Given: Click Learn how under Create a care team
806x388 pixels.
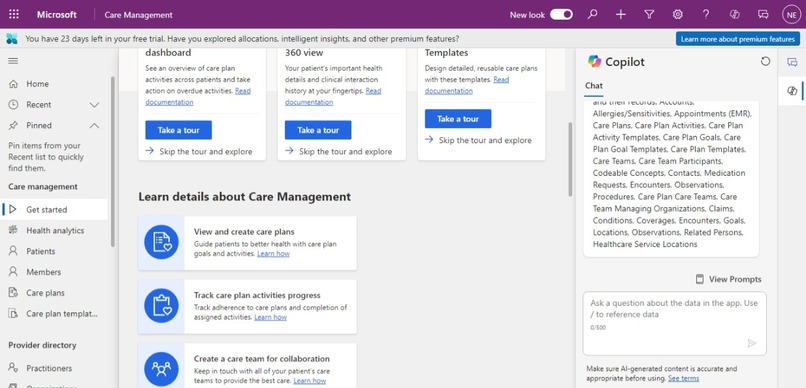Looking at the screenshot, I should tap(310, 381).
